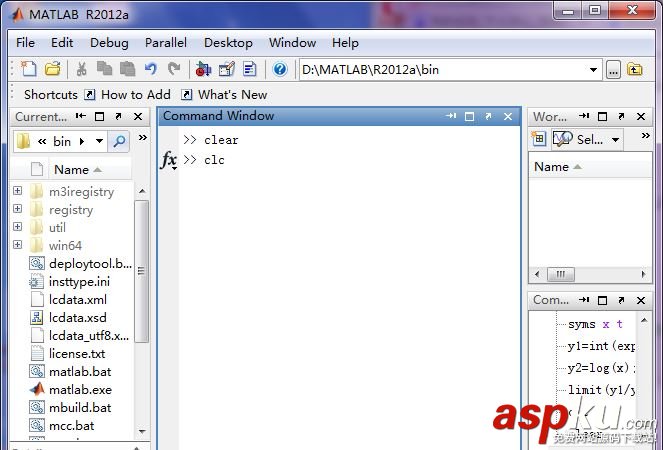Image resolution: width=663 pixels, height=450 pixels.
Task: Click the fx function browser icon
Action: coord(169,161)
